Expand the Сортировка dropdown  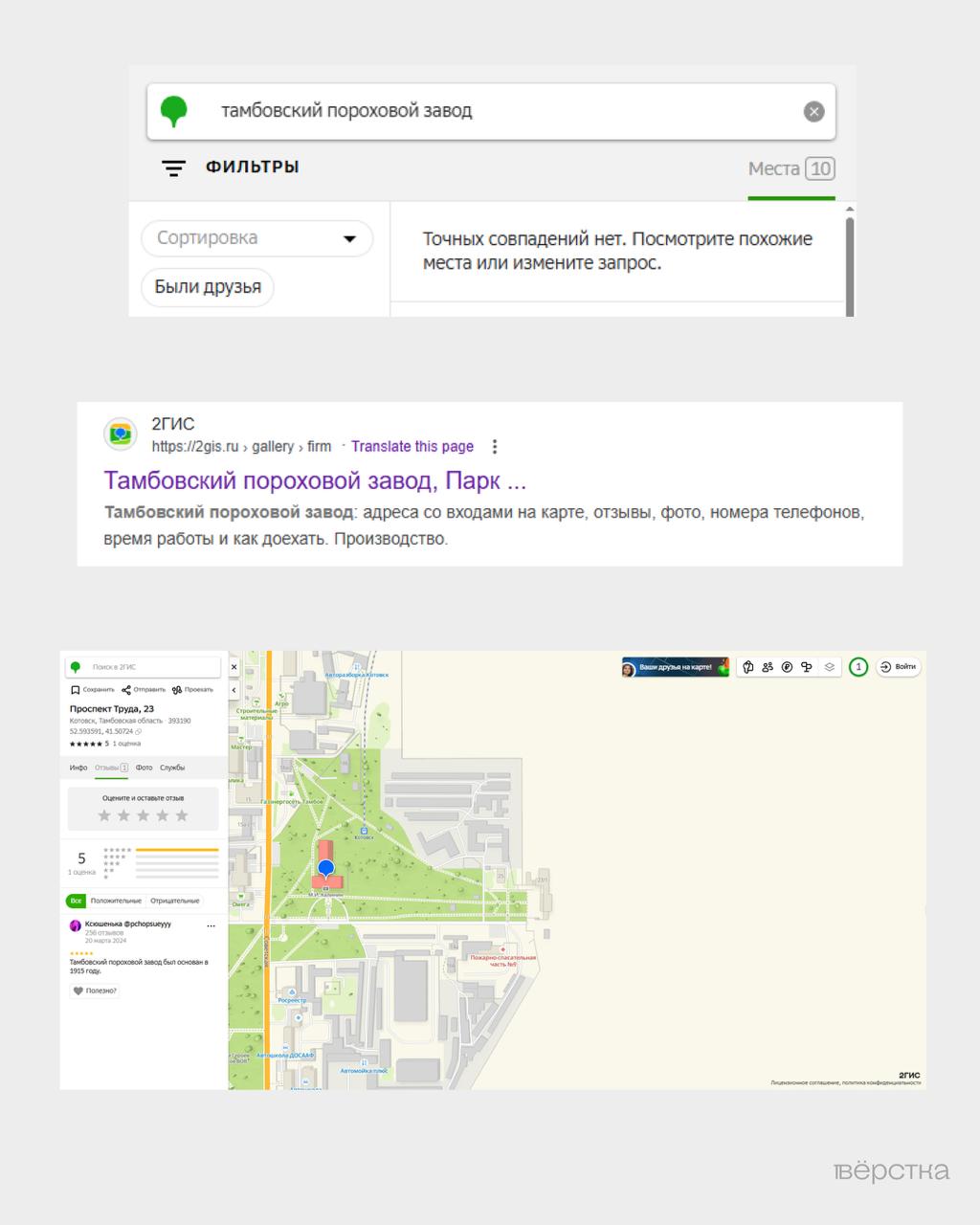[x=256, y=238]
